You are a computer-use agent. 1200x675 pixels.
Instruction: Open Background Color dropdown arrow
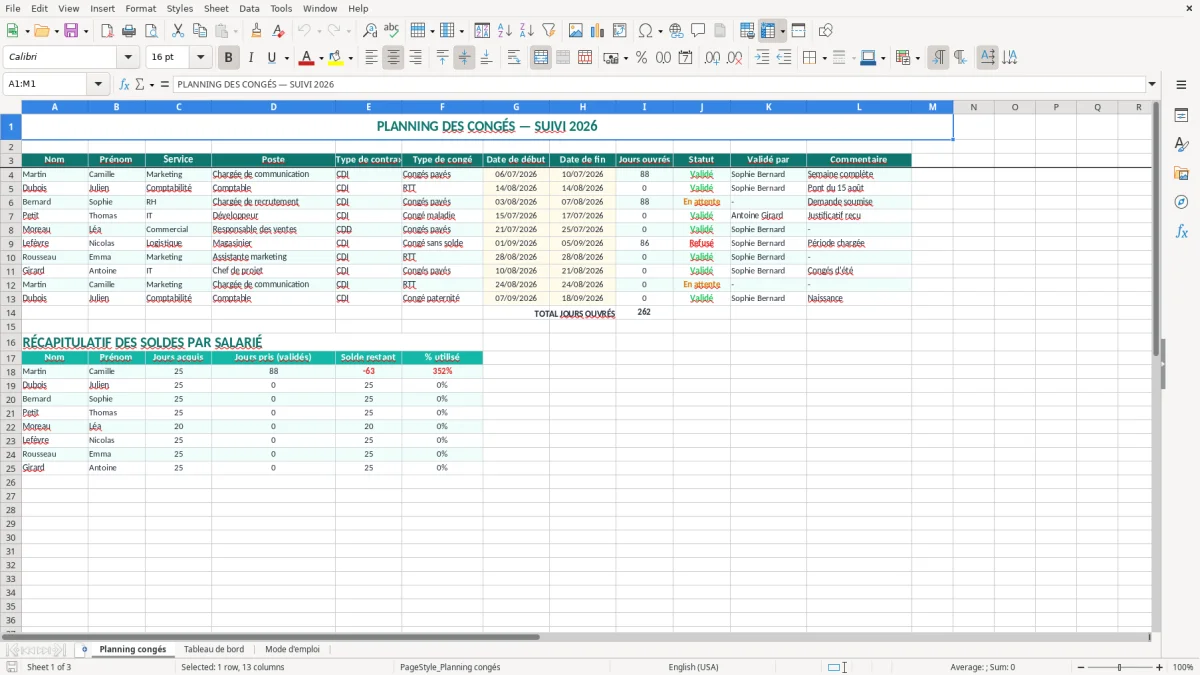coord(350,58)
